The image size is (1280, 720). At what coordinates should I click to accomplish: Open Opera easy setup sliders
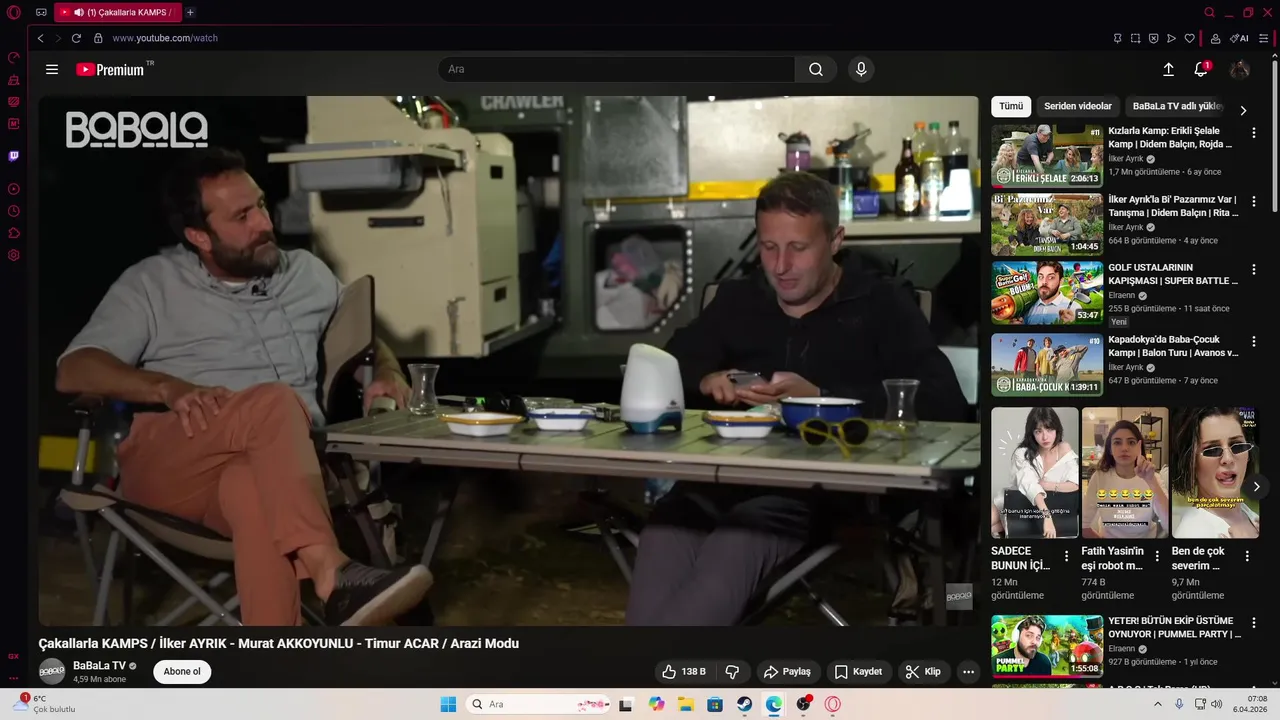(x=1263, y=38)
